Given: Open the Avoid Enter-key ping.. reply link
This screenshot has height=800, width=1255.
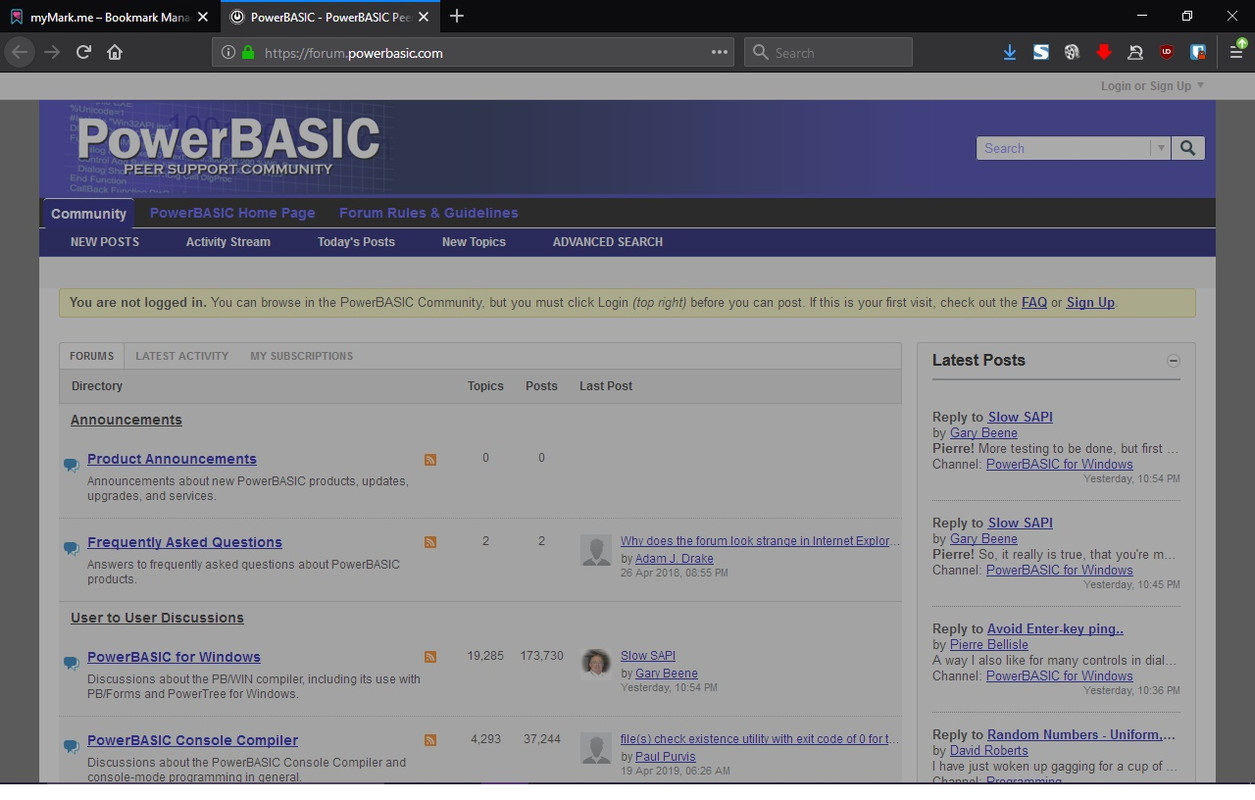Looking at the screenshot, I should coord(1055,629).
